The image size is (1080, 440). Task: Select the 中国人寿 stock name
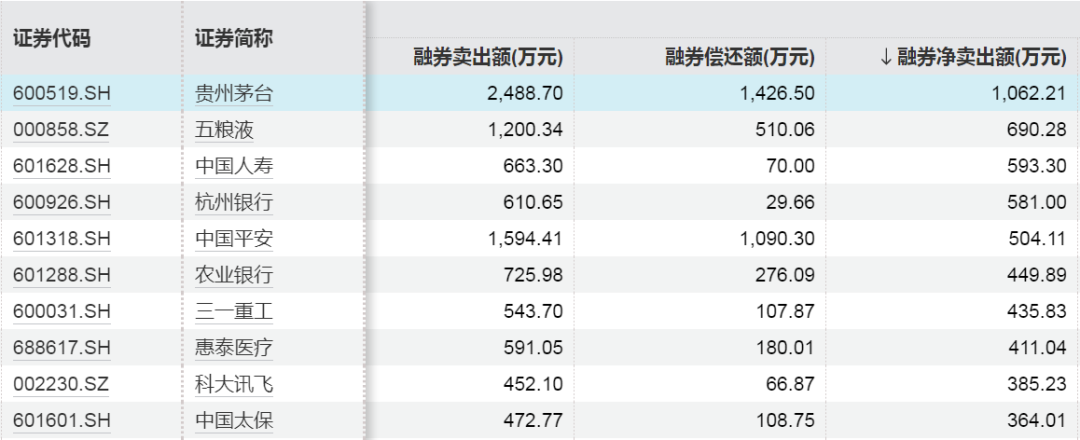(x=234, y=166)
